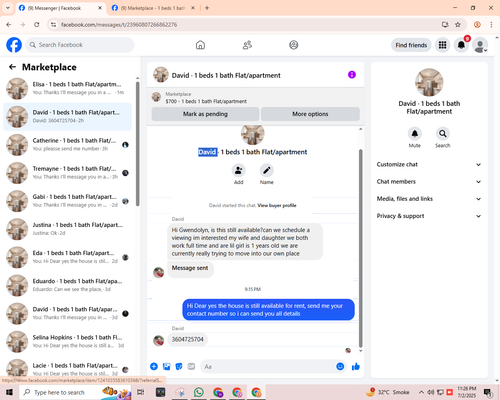Click More options button

[x=310, y=114]
